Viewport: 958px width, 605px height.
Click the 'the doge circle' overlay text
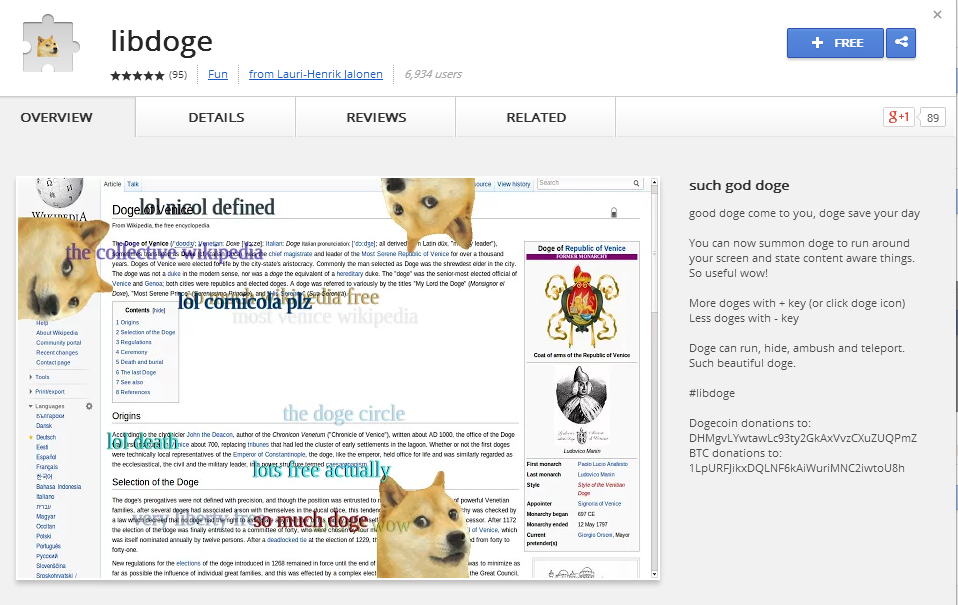coord(343,414)
